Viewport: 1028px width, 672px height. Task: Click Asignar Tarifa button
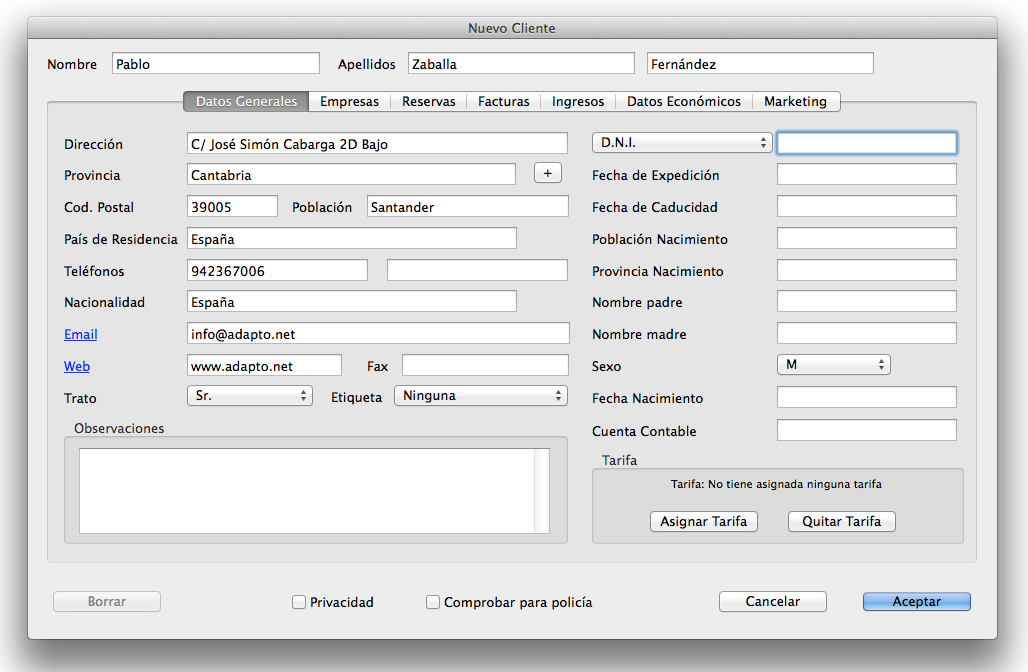(703, 521)
